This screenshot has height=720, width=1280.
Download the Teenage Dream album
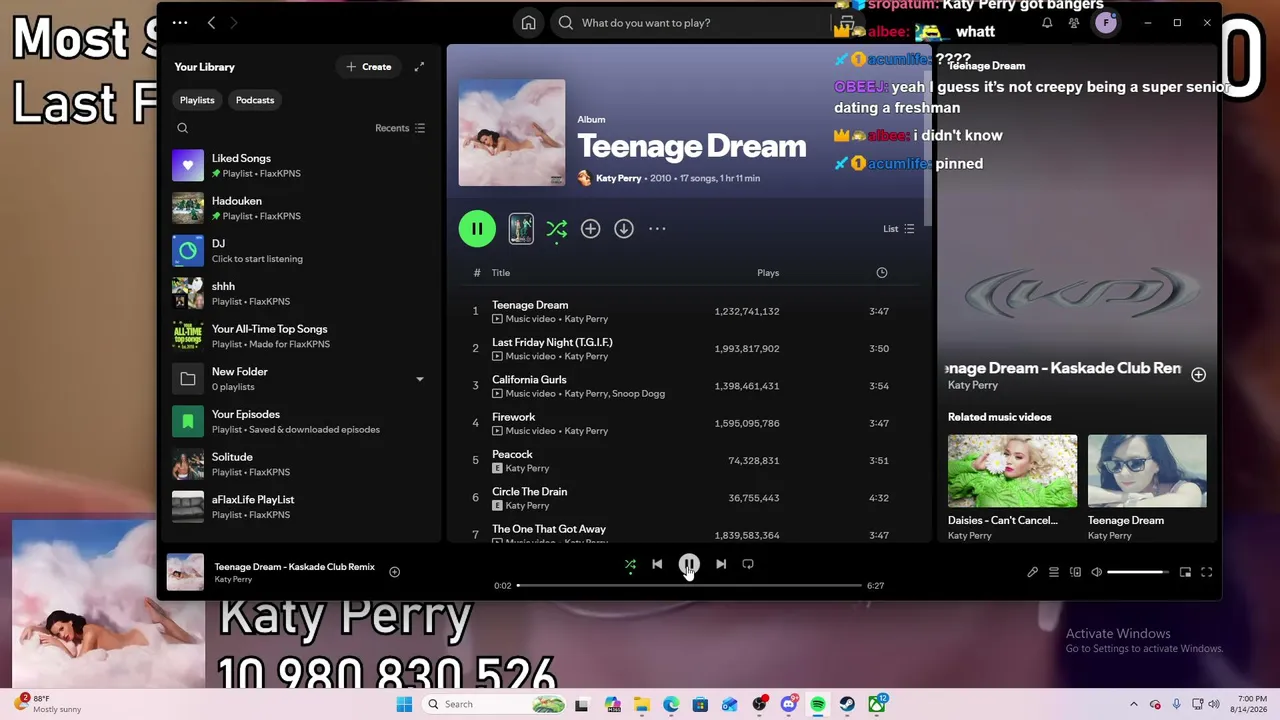(x=624, y=229)
